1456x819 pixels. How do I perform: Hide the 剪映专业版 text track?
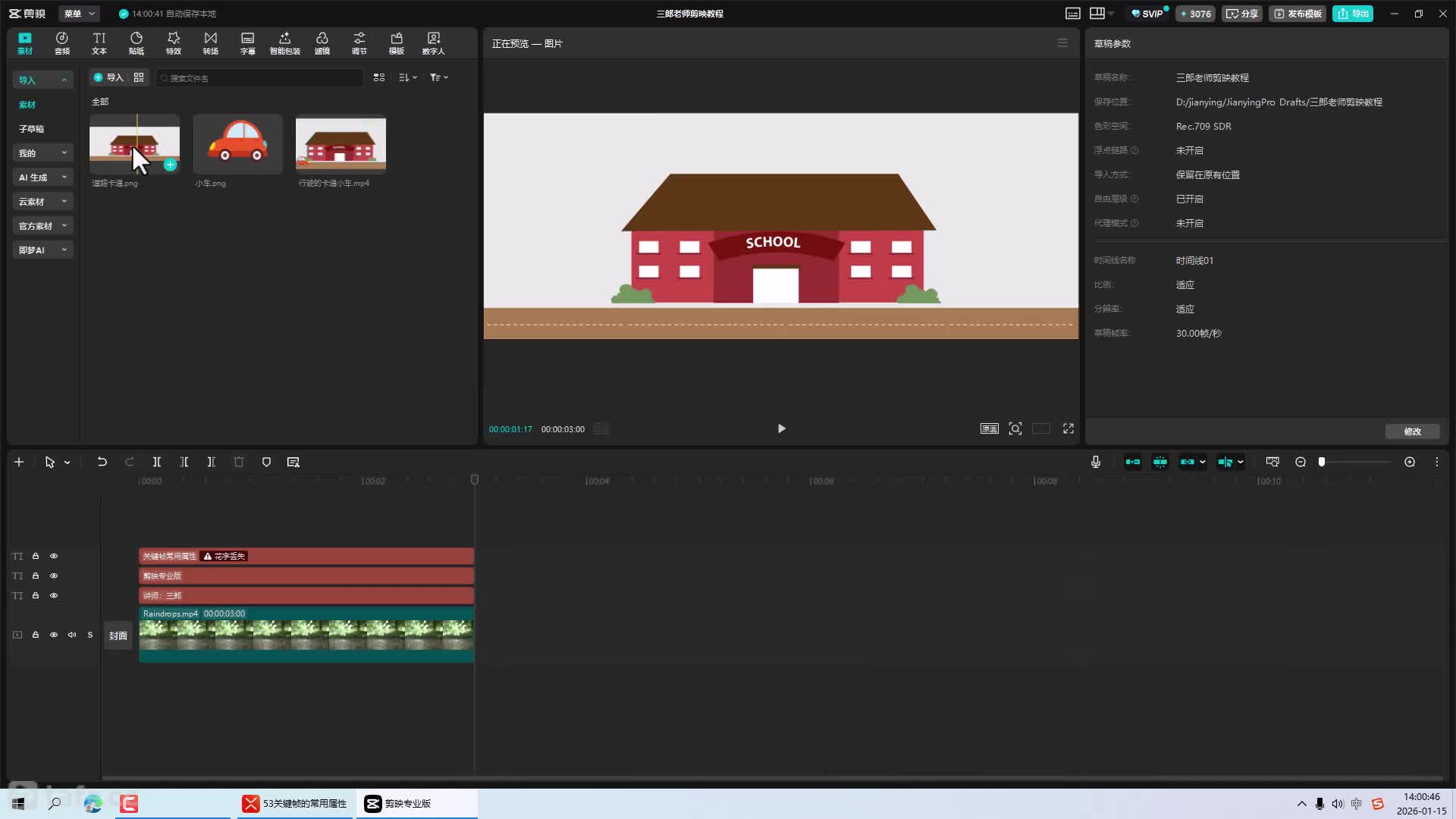[x=54, y=576]
